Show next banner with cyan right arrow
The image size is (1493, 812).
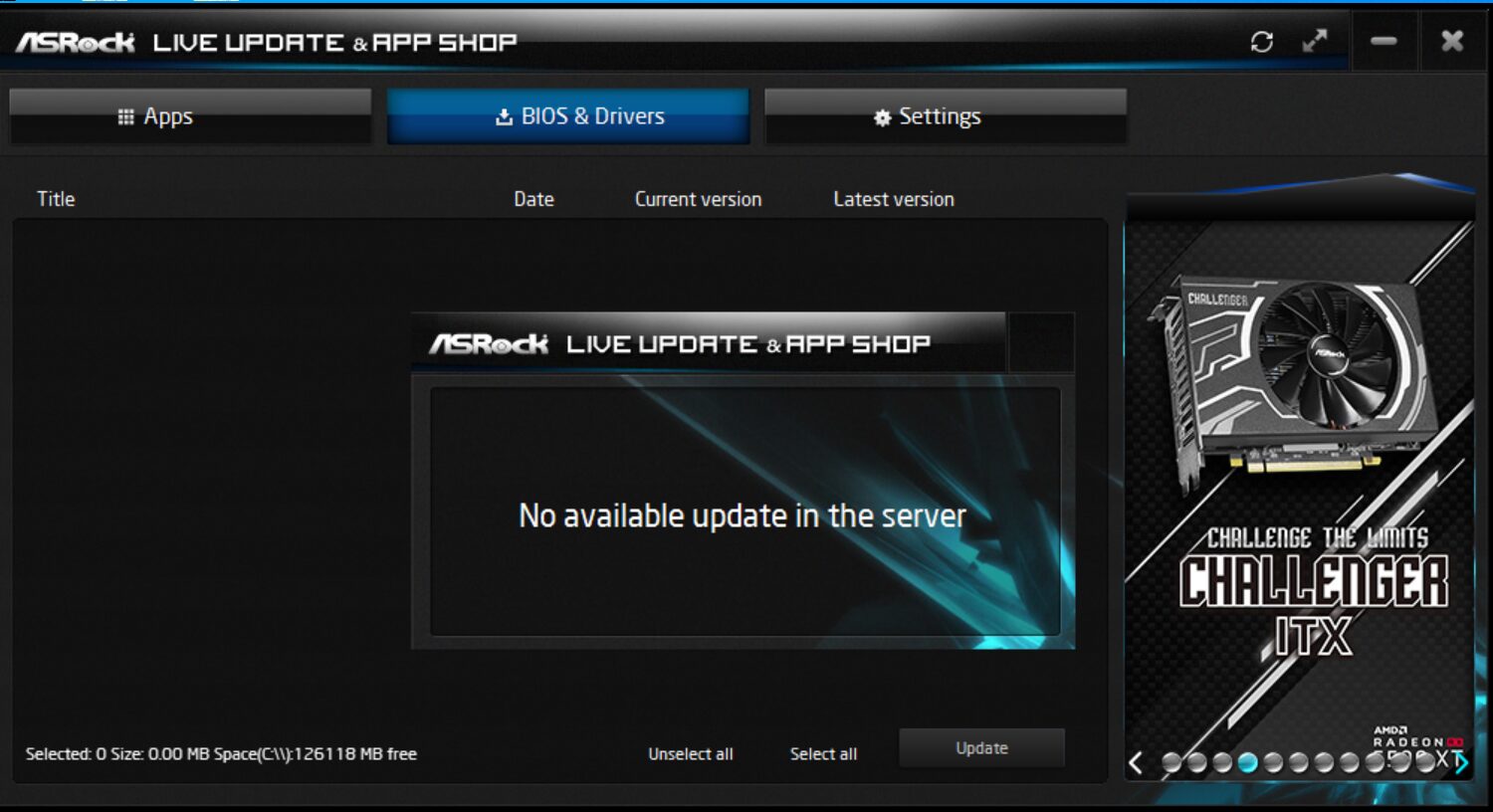point(1461,763)
